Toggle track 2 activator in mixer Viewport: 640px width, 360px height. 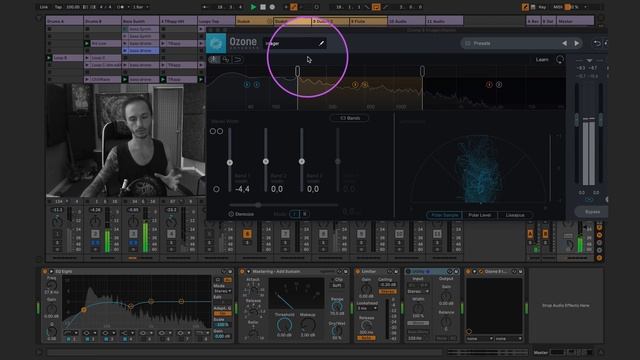[x=95, y=234]
